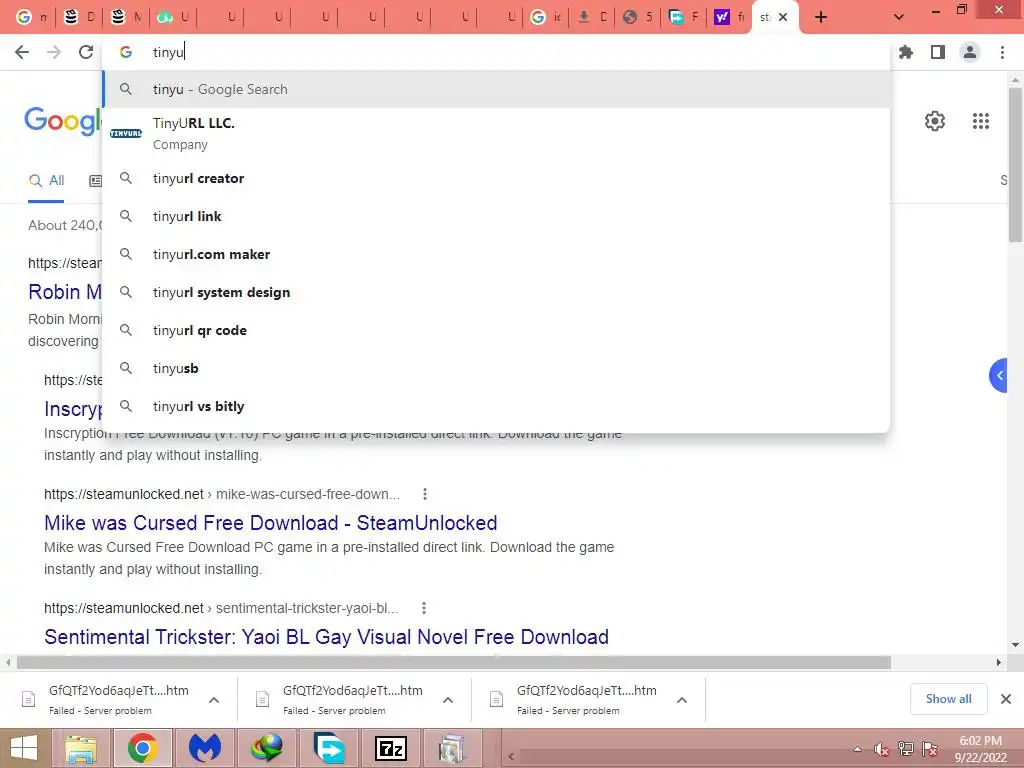1024x768 pixels.
Task: Click the horizontal page scrollbar
Action: pyautogui.click(x=454, y=663)
